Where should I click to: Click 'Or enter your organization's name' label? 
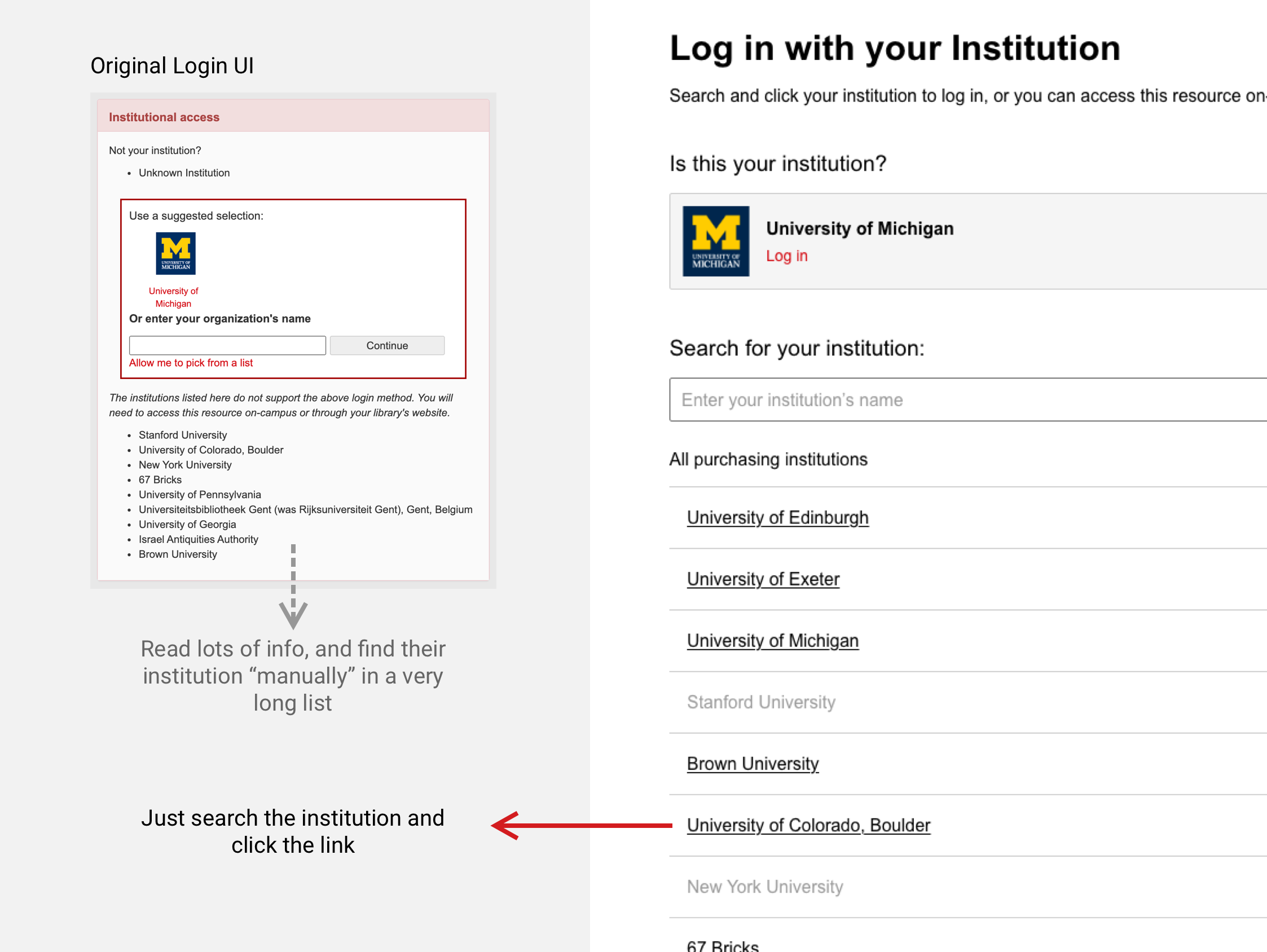220,319
